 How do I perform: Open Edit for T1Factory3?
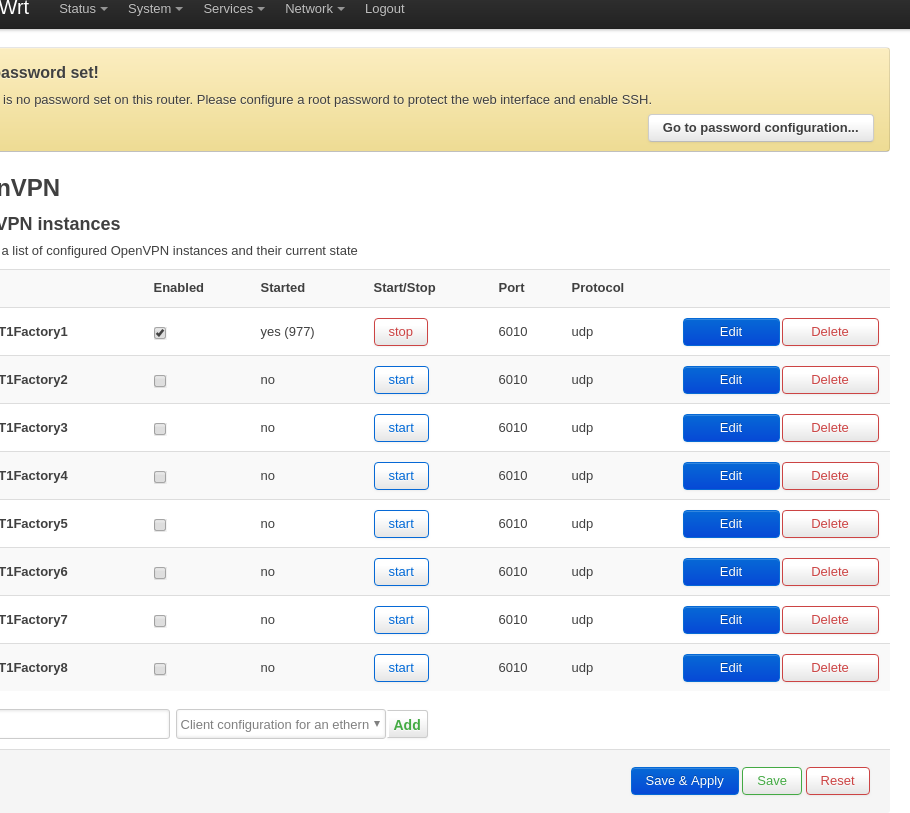[731, 428]
